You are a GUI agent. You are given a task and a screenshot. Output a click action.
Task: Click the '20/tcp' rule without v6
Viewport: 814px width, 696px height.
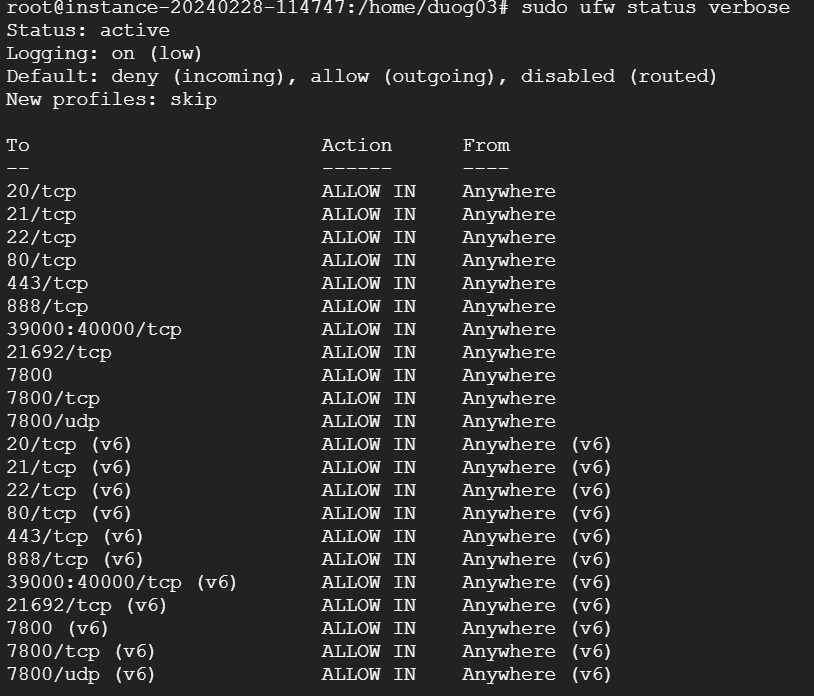tap(41, 191)
